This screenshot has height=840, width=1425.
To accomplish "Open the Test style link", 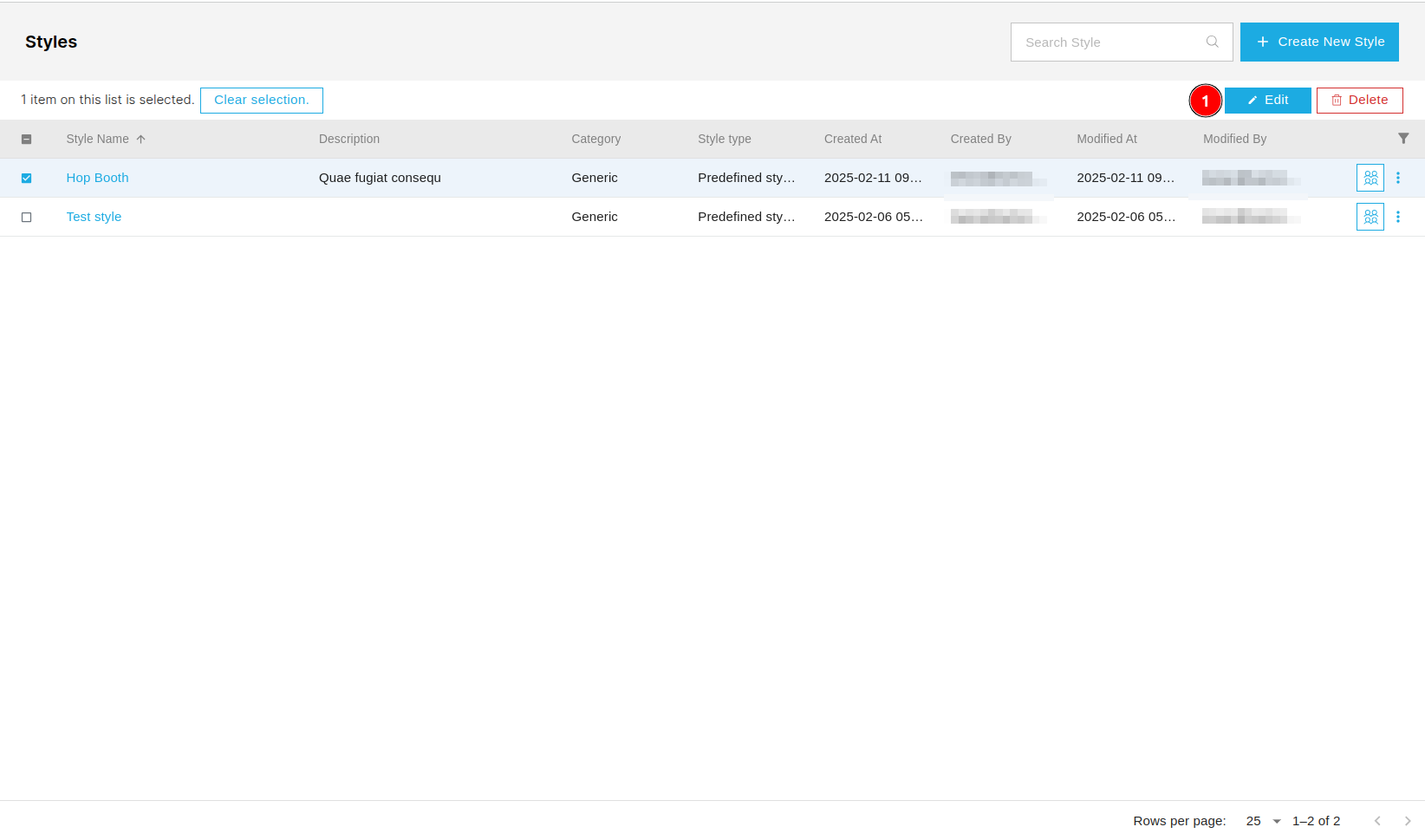I will click(x=94, y=217).
